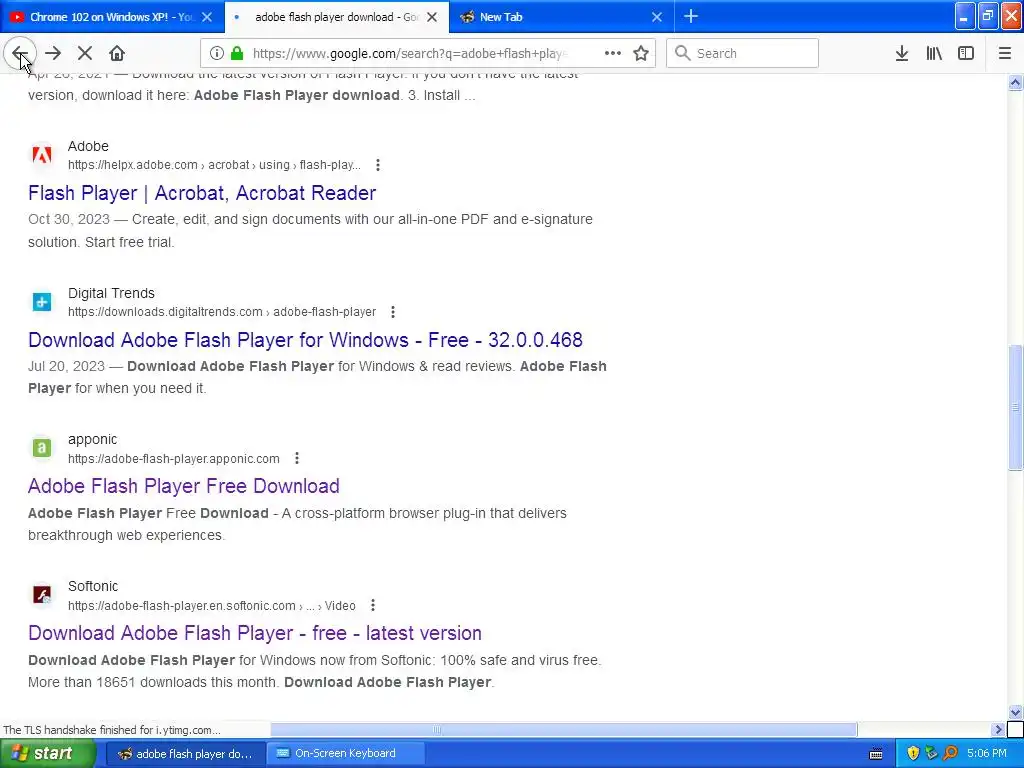Open Adobe Flash Player Free Download link
The height and width of the screenshot is (768, 1024).
click(184, 487)
